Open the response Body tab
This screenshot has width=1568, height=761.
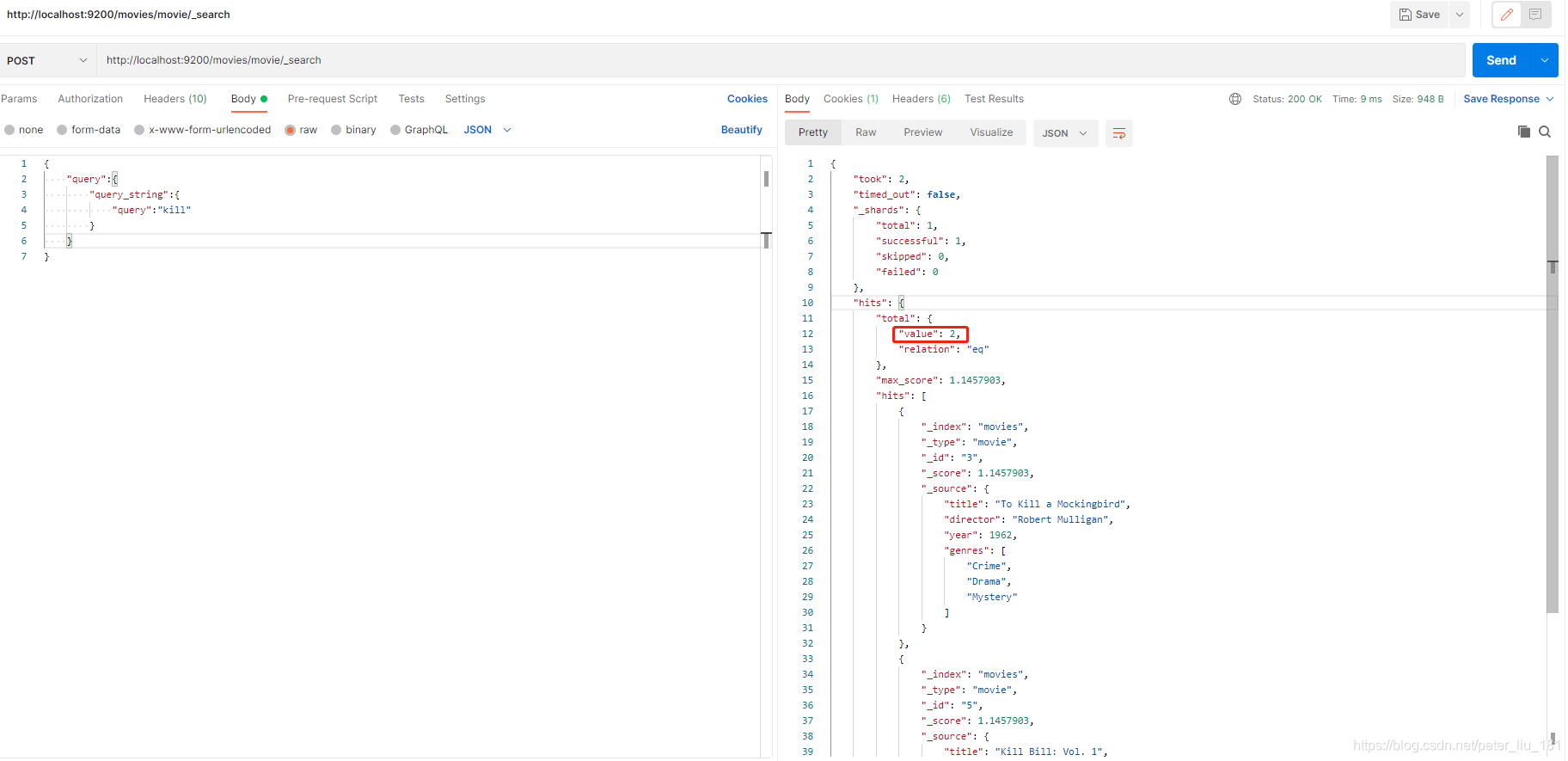(797, 99)
